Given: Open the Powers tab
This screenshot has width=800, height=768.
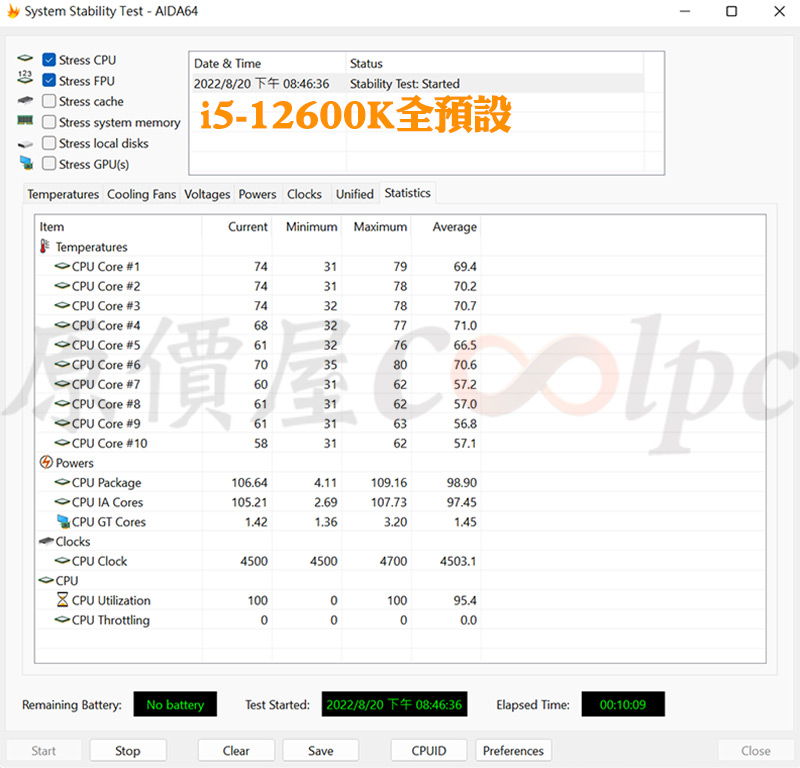Looking at the screenshot, I should 257,194.
